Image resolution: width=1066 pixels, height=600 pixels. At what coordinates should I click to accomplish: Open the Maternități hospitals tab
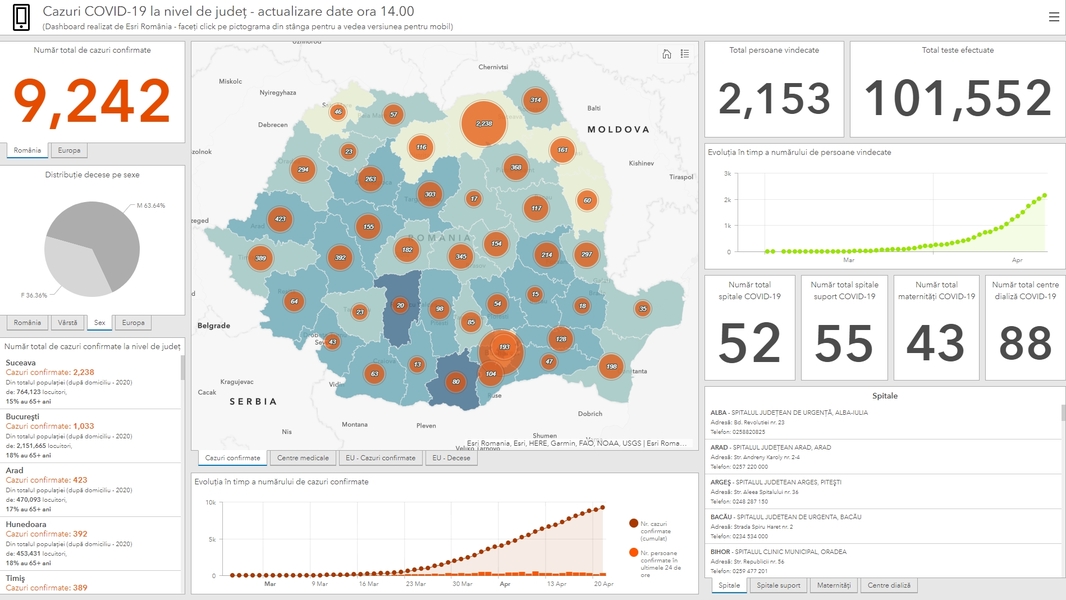point(833,586)
